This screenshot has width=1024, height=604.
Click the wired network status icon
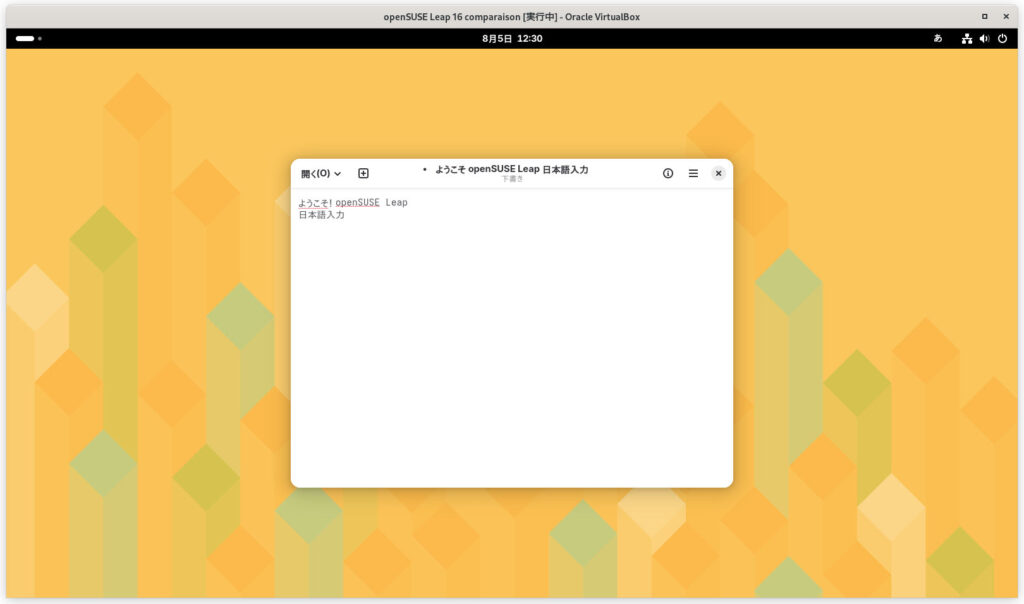coord(967,39)
